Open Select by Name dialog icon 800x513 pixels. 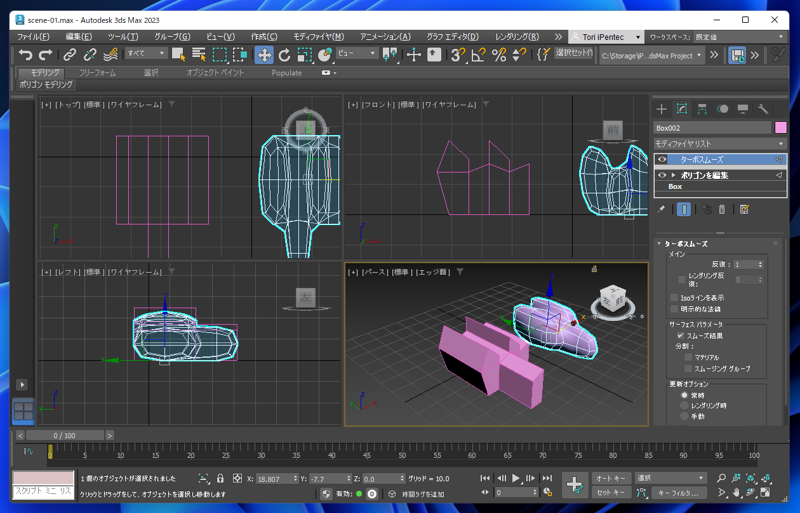(199, 55)
